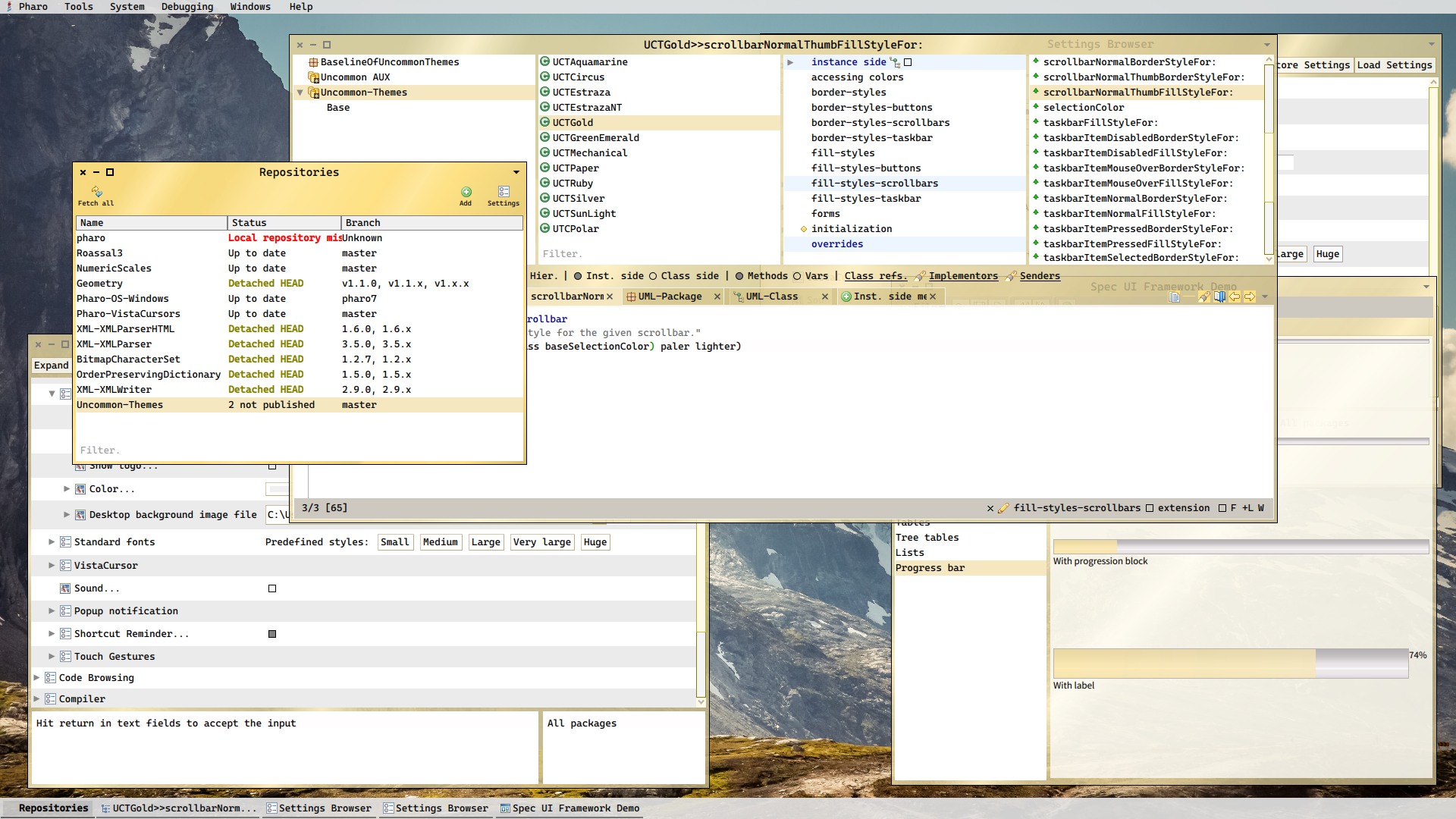The height and width of the screenshot is (819, 1456).
Task: Click the back arrow navigation icon
Action: (1235, 297)
